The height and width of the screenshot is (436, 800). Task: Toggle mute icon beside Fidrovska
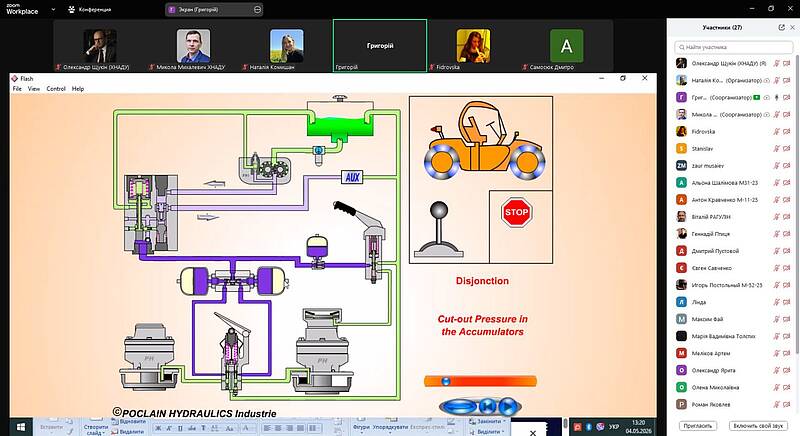pyautogui.click(x=777, y=132)
